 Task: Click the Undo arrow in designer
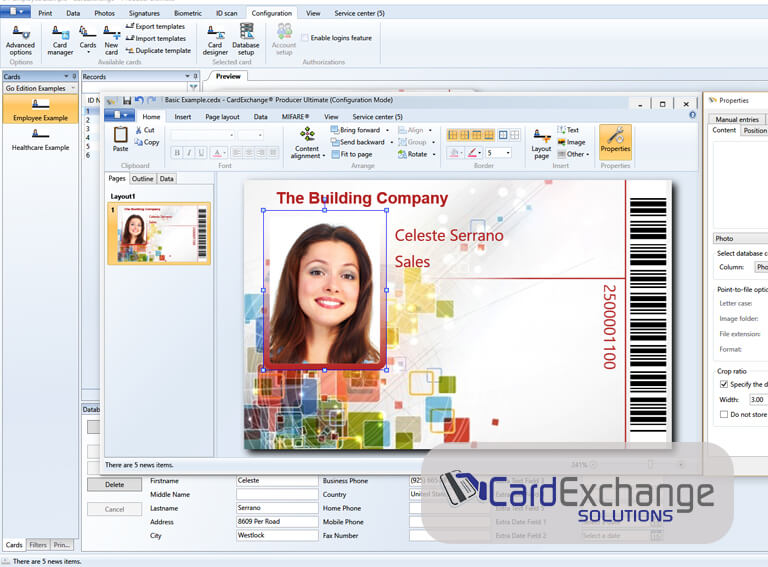coord(139,100)
